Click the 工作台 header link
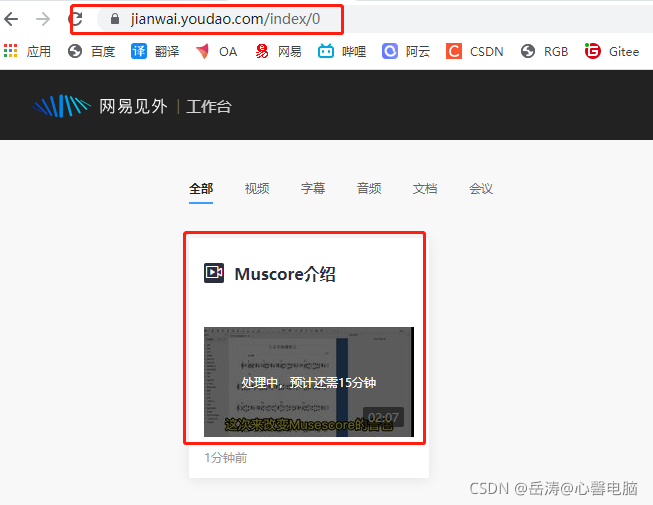Image resolution: width=653 pixels, height=505 pixels. (209, 106)
